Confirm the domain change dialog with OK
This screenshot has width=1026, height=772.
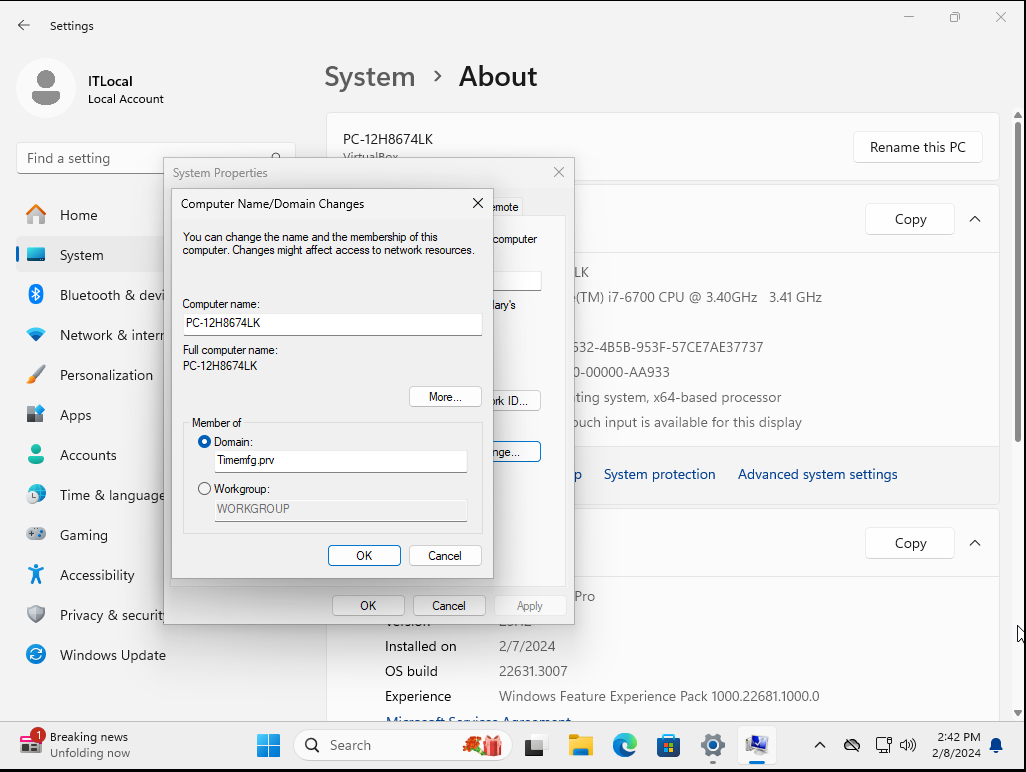364,555
